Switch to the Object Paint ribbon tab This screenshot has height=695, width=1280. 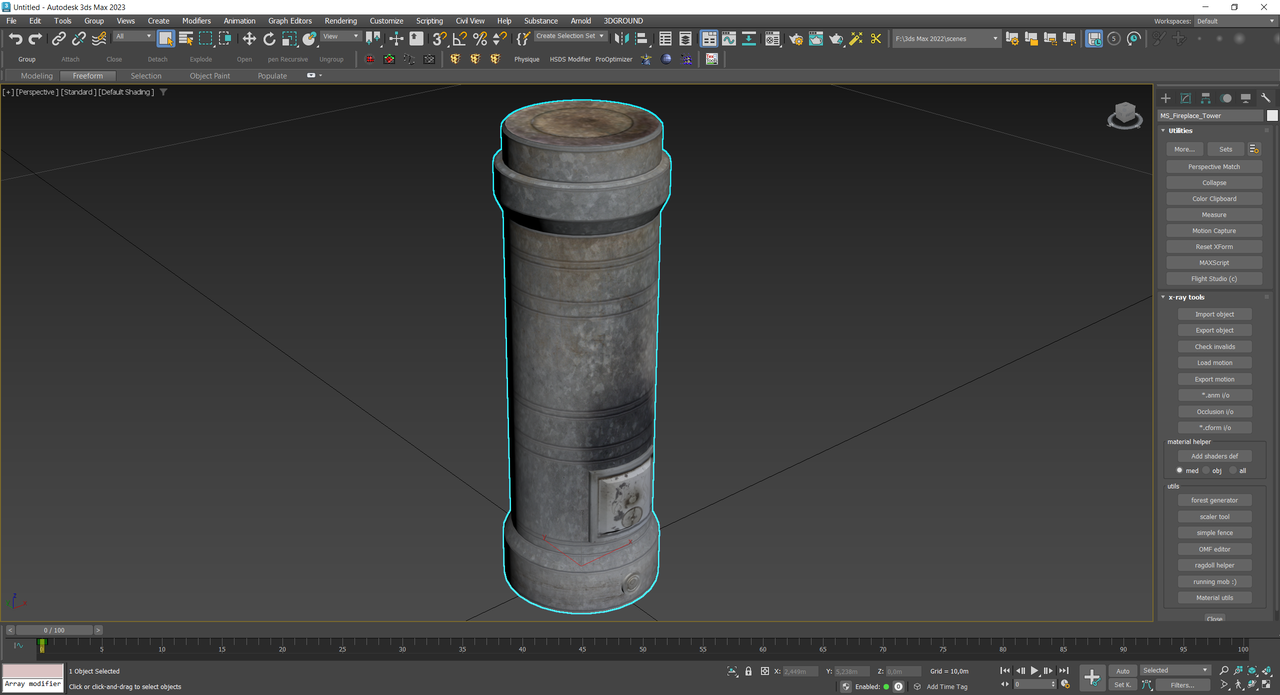click(209, 76)
